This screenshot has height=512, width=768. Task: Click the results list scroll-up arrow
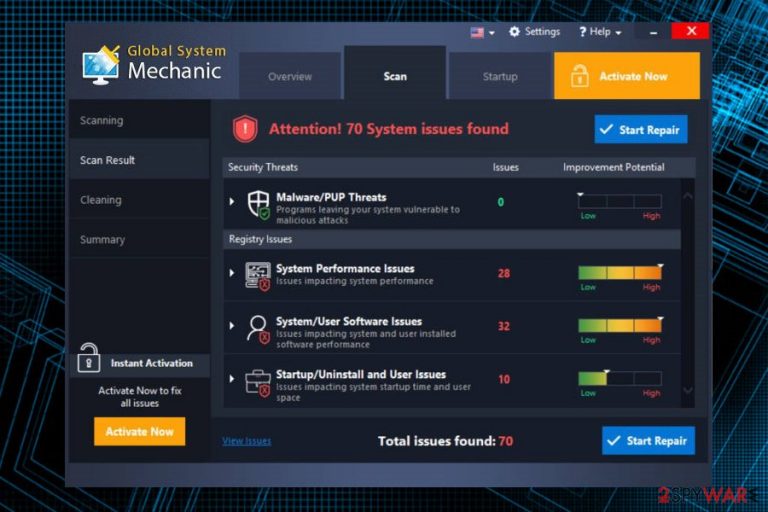point(688,195)
